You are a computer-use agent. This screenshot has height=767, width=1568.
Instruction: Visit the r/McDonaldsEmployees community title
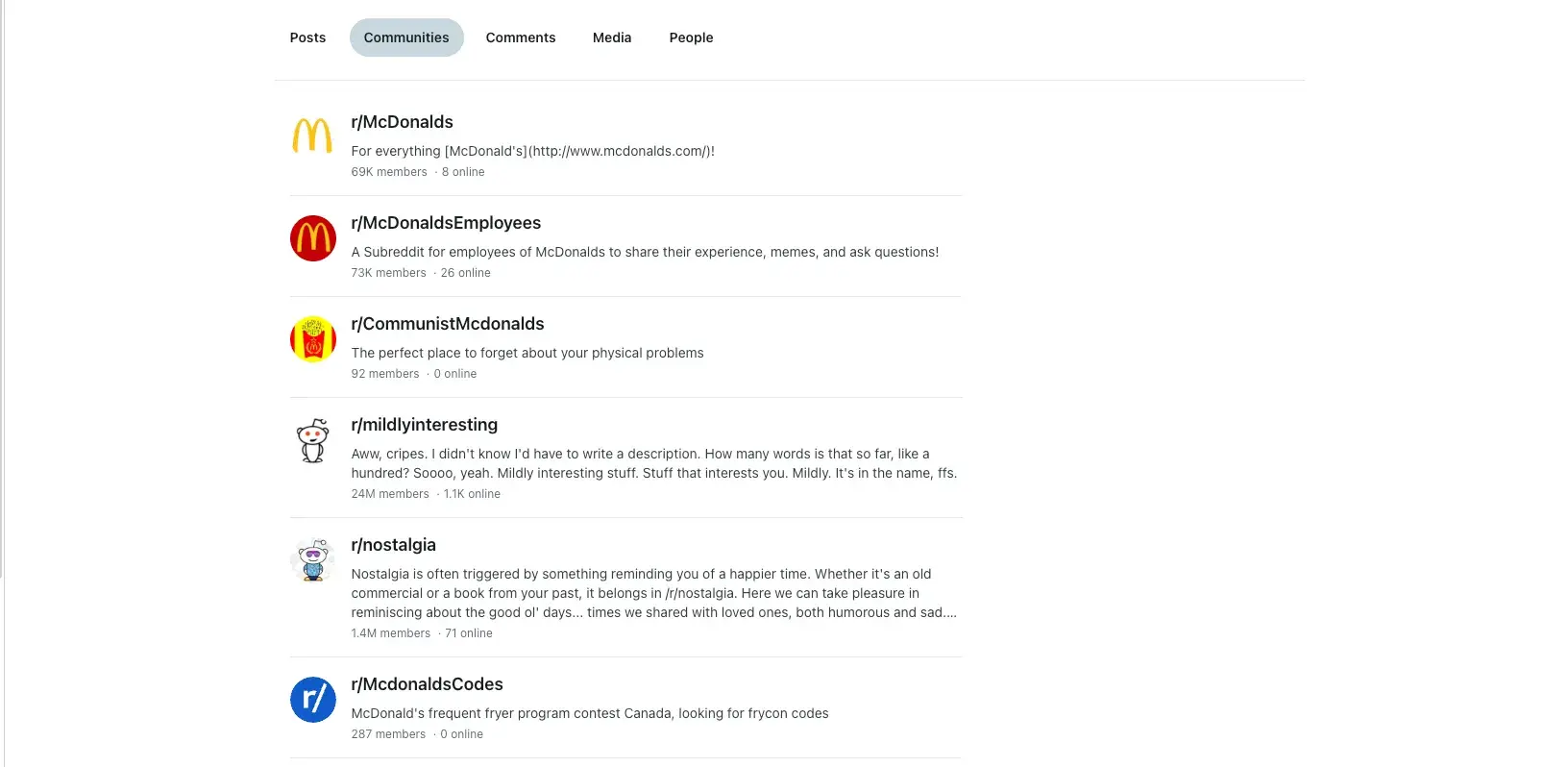coord(446,223)
